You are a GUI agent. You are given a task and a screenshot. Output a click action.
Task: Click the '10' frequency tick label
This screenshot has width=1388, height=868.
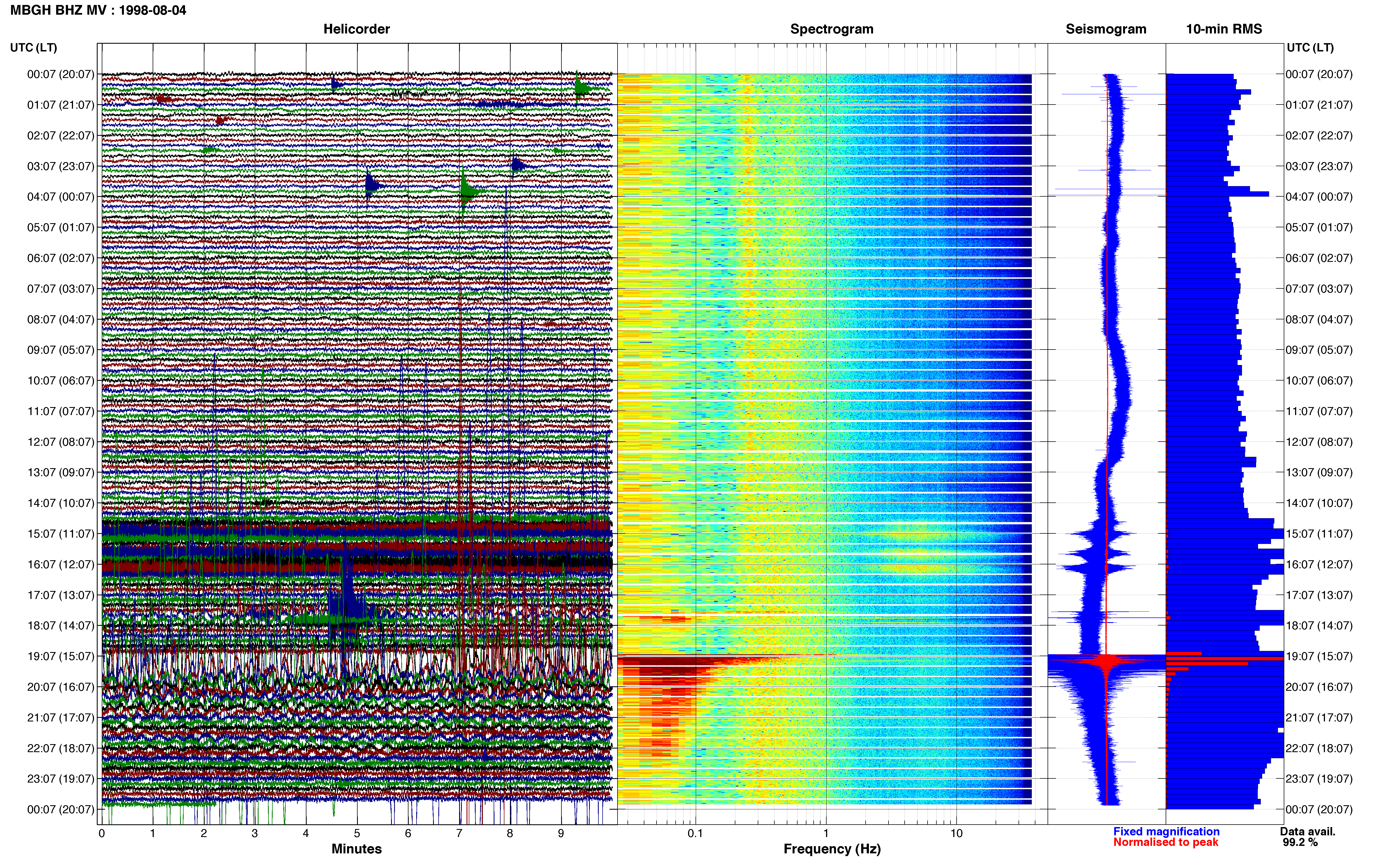(956, 833)
